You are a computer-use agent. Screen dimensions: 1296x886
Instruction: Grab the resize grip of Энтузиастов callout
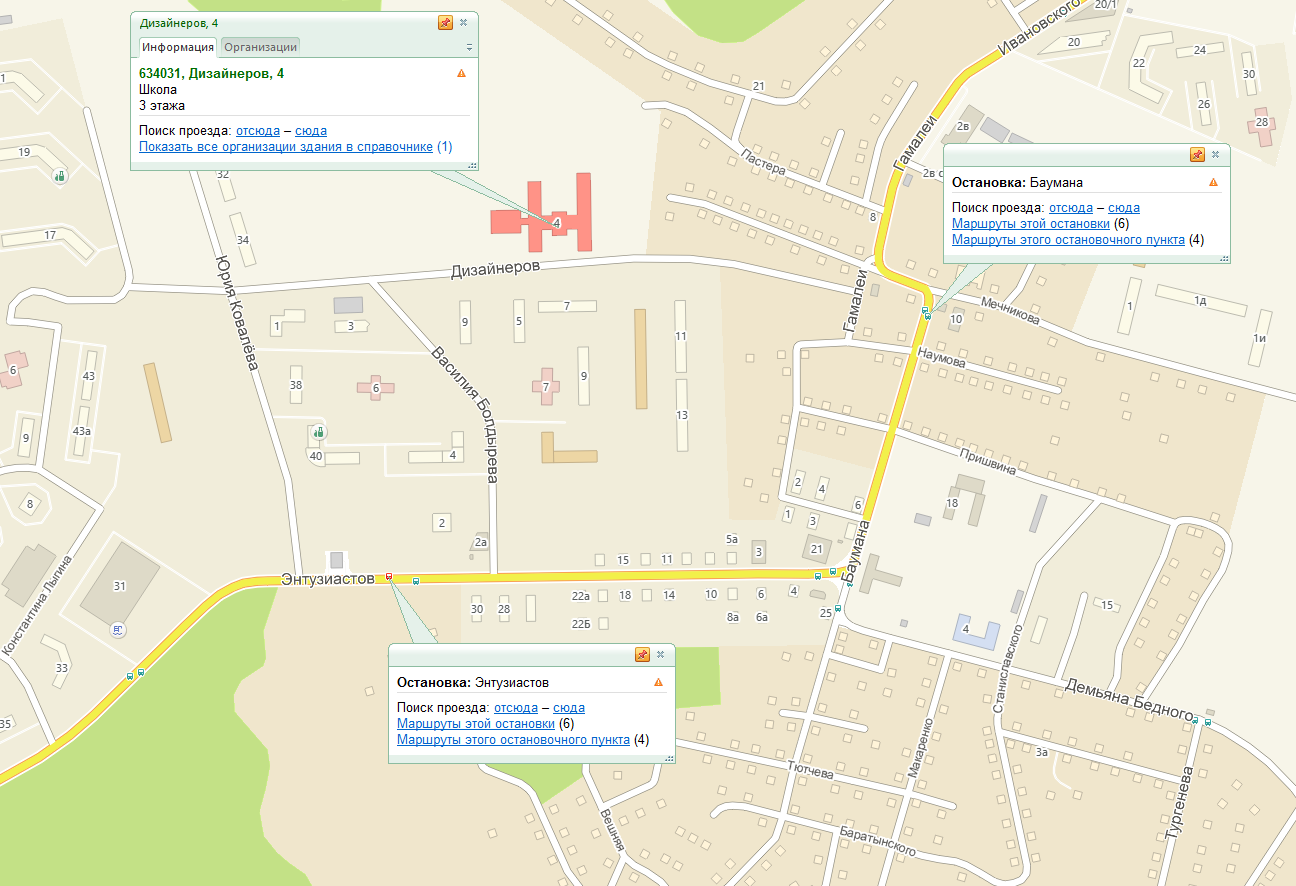coord(667,757)
